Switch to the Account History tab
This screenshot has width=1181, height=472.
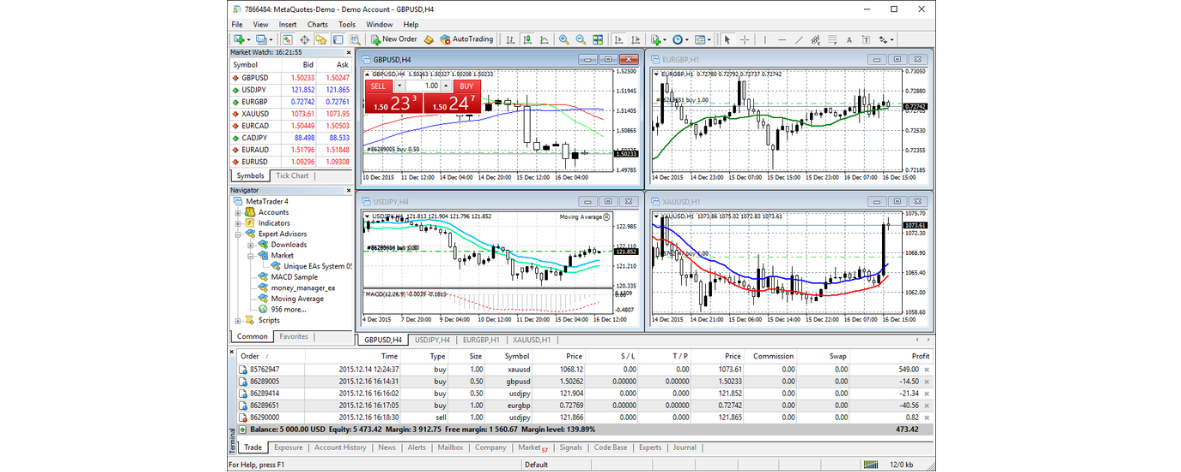340,448
